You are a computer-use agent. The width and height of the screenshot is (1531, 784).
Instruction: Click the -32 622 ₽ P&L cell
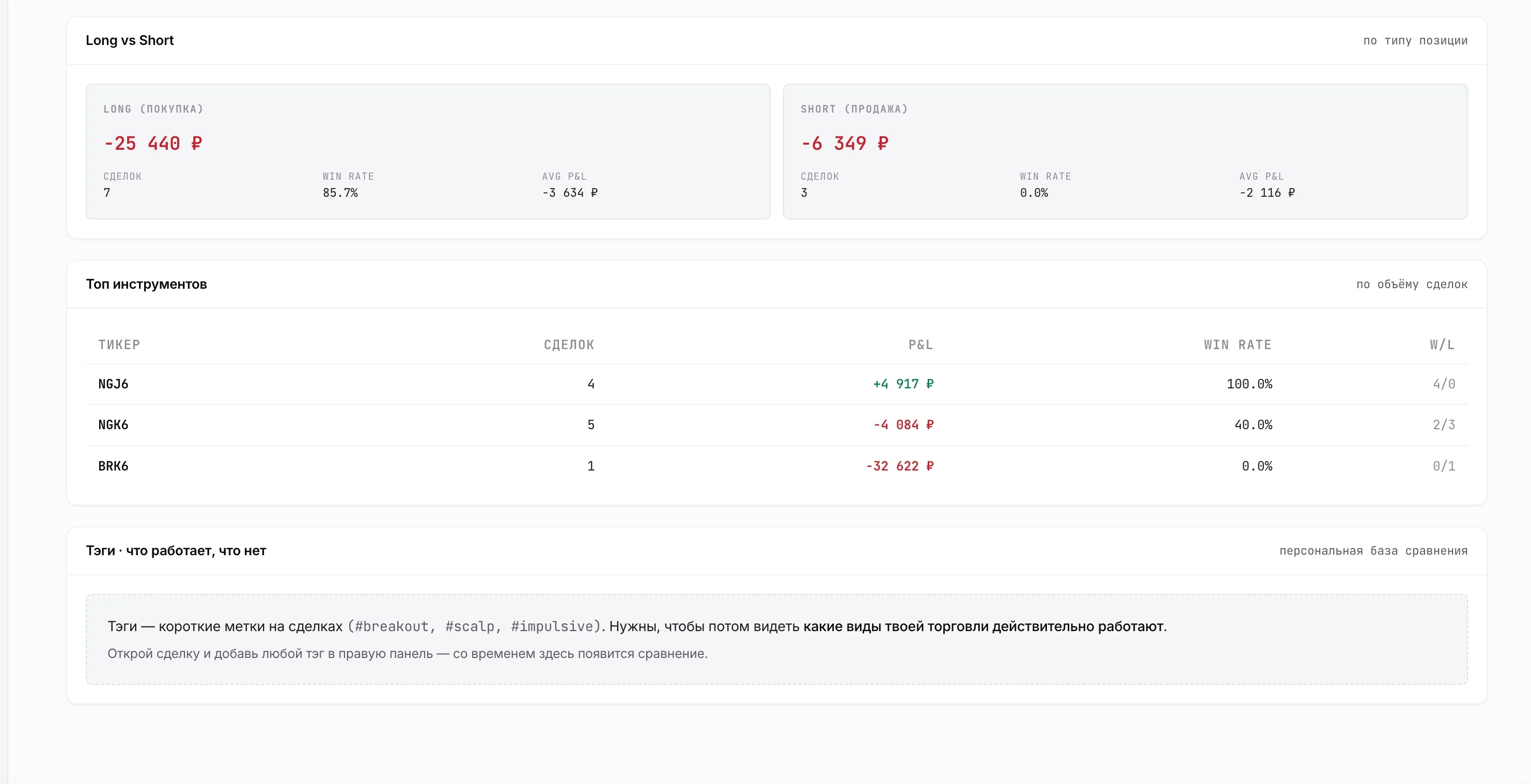[899, 466]
